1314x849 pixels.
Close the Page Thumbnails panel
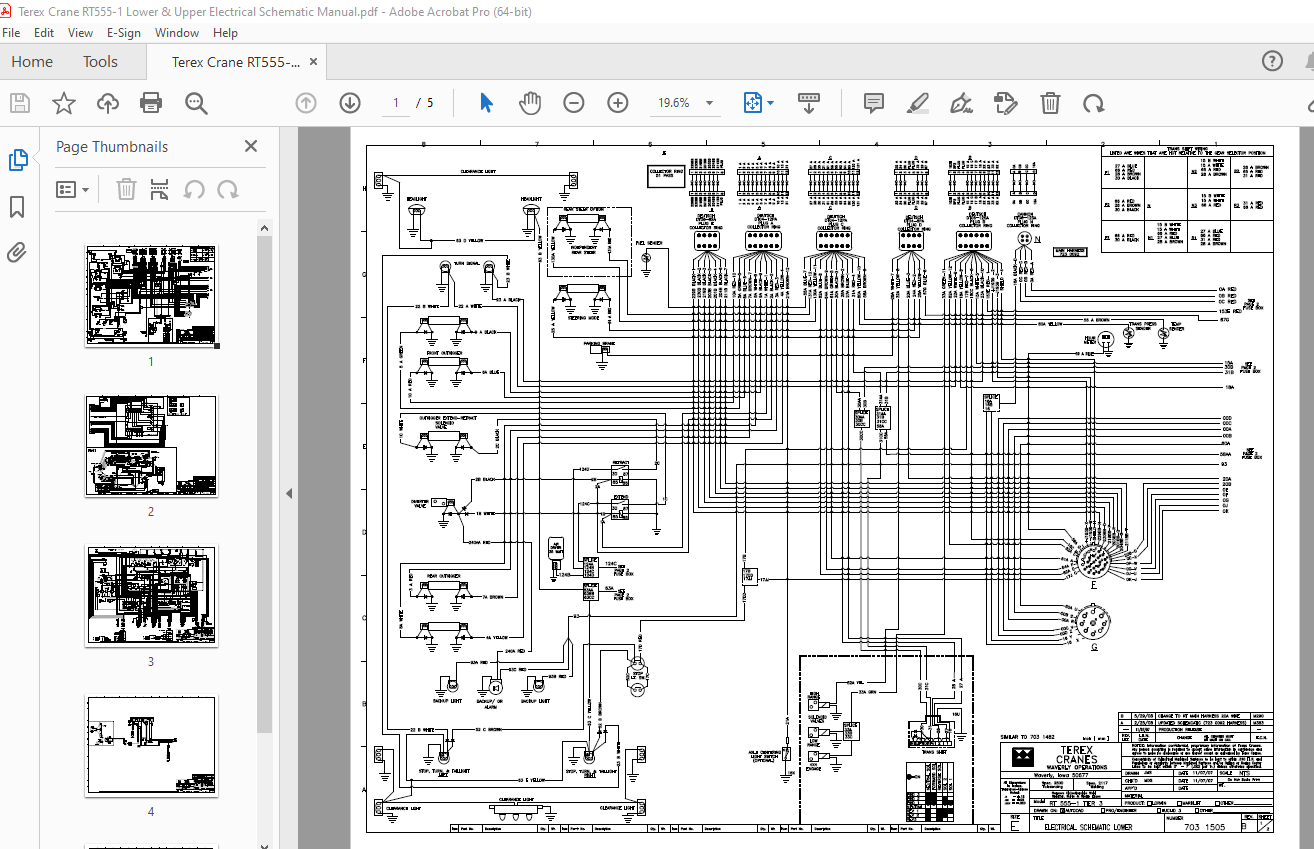pos(251,146)
